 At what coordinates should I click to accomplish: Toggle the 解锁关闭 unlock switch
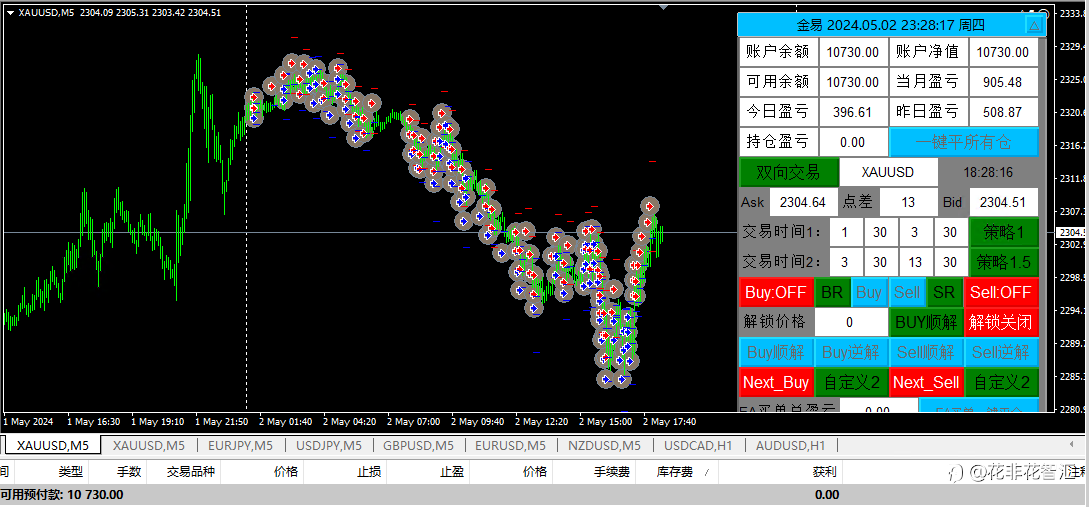[1001, 323]
